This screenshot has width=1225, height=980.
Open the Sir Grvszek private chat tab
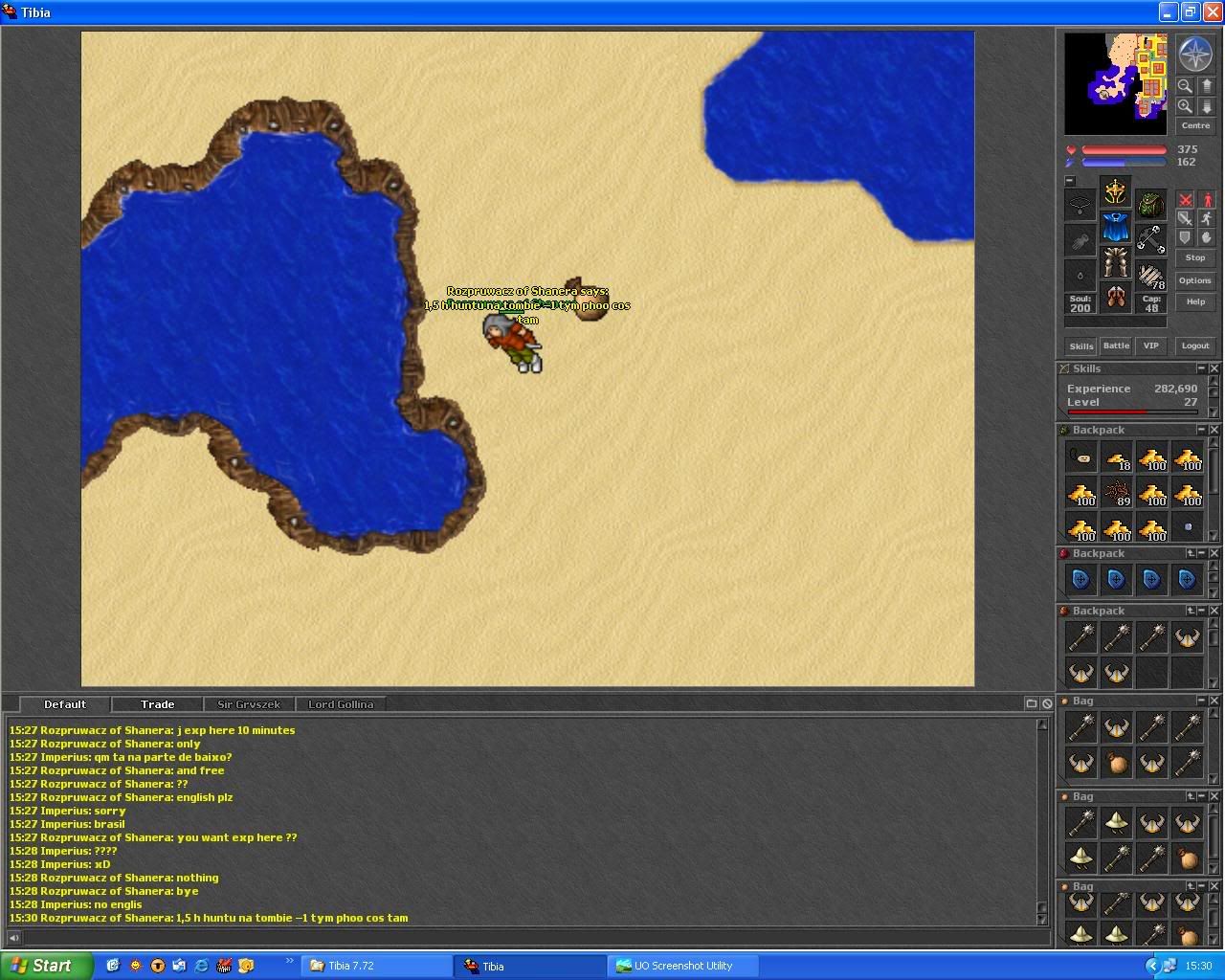click(249, 704)
